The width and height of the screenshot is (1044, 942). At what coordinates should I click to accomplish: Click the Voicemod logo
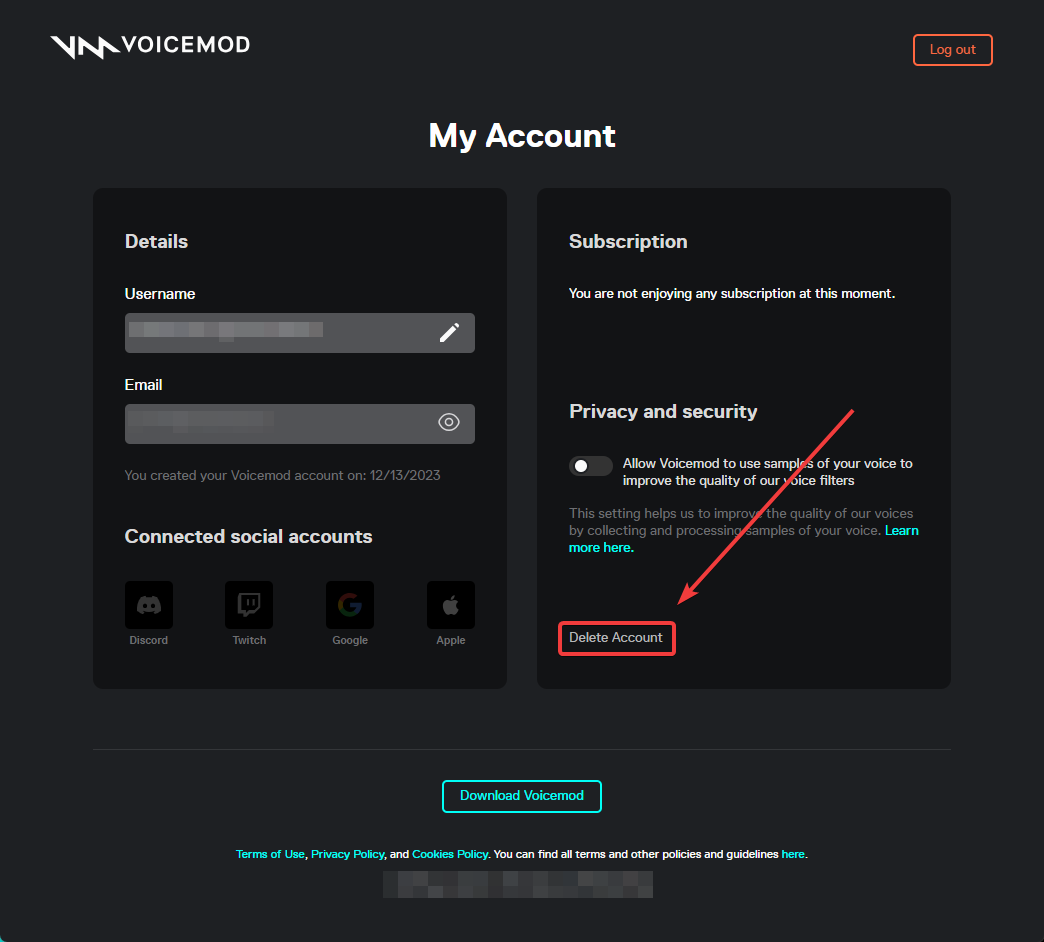pos(150,46)
